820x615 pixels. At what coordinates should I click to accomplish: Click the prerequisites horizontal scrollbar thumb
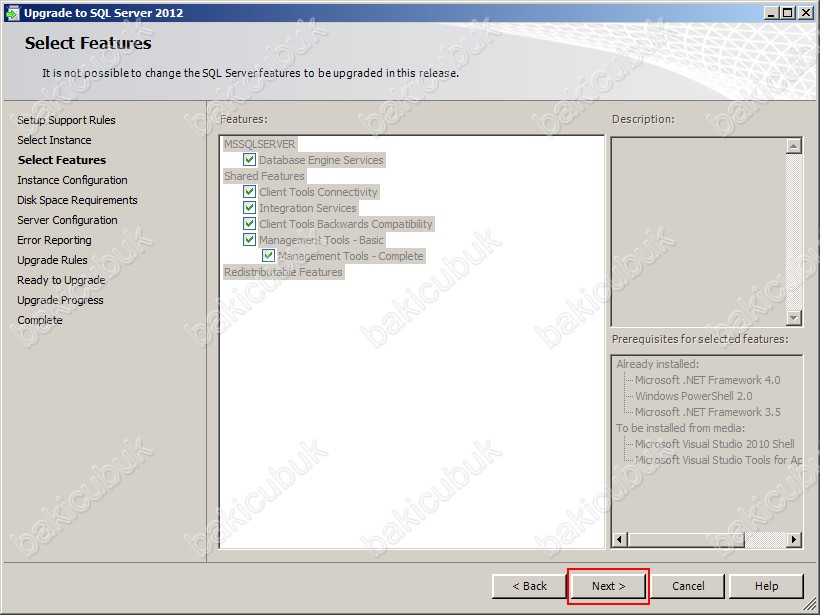point(686,539)
